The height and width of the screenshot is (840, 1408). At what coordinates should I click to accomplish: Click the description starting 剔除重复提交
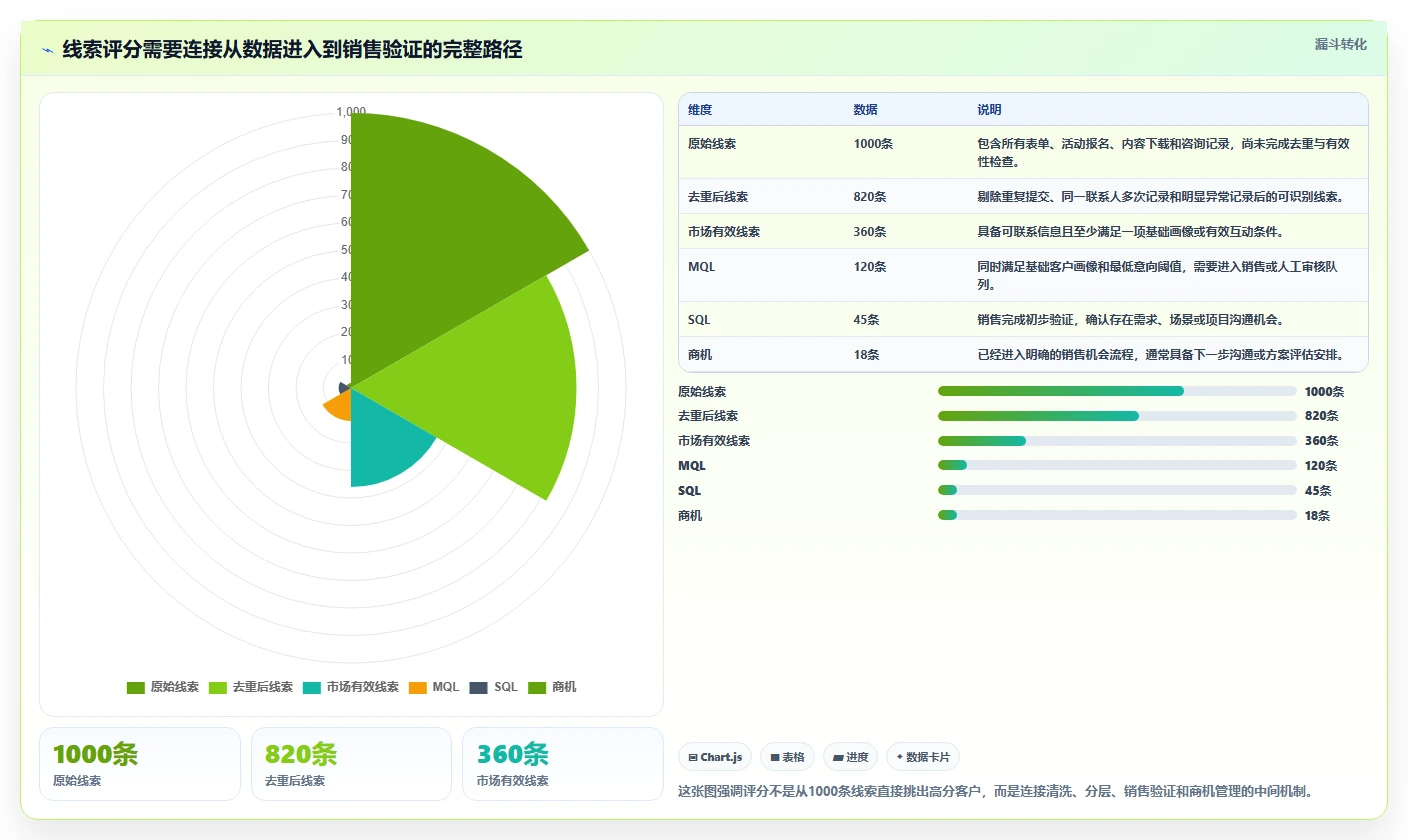click(1160, 197)
